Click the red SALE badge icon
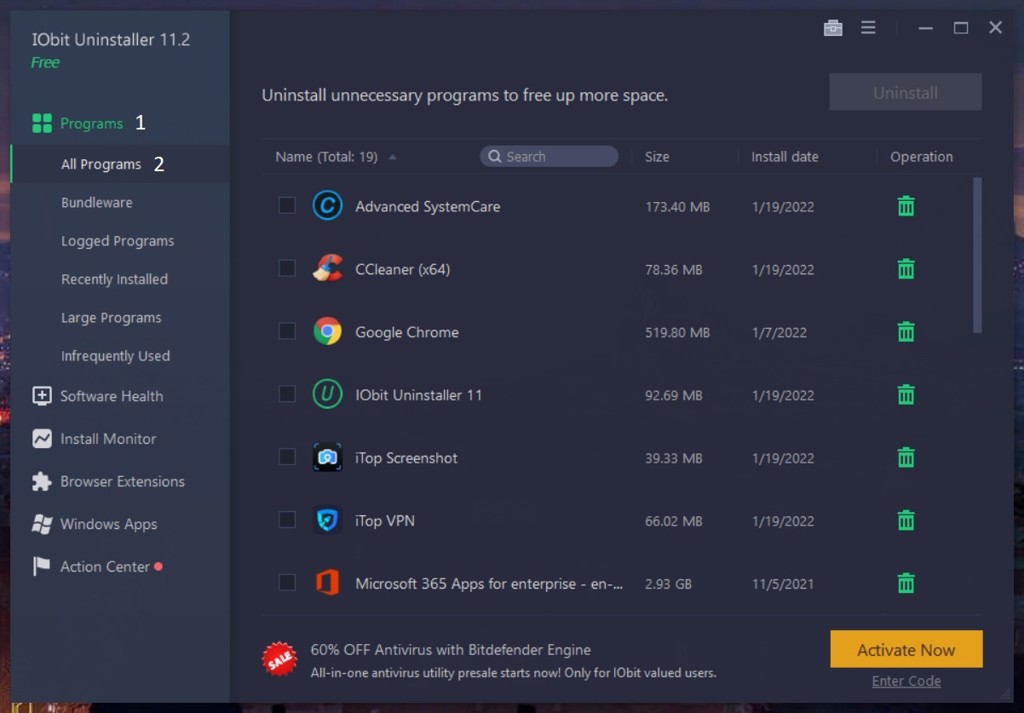This screenshot has width=1024, height=713. click(x=280, y=659)
